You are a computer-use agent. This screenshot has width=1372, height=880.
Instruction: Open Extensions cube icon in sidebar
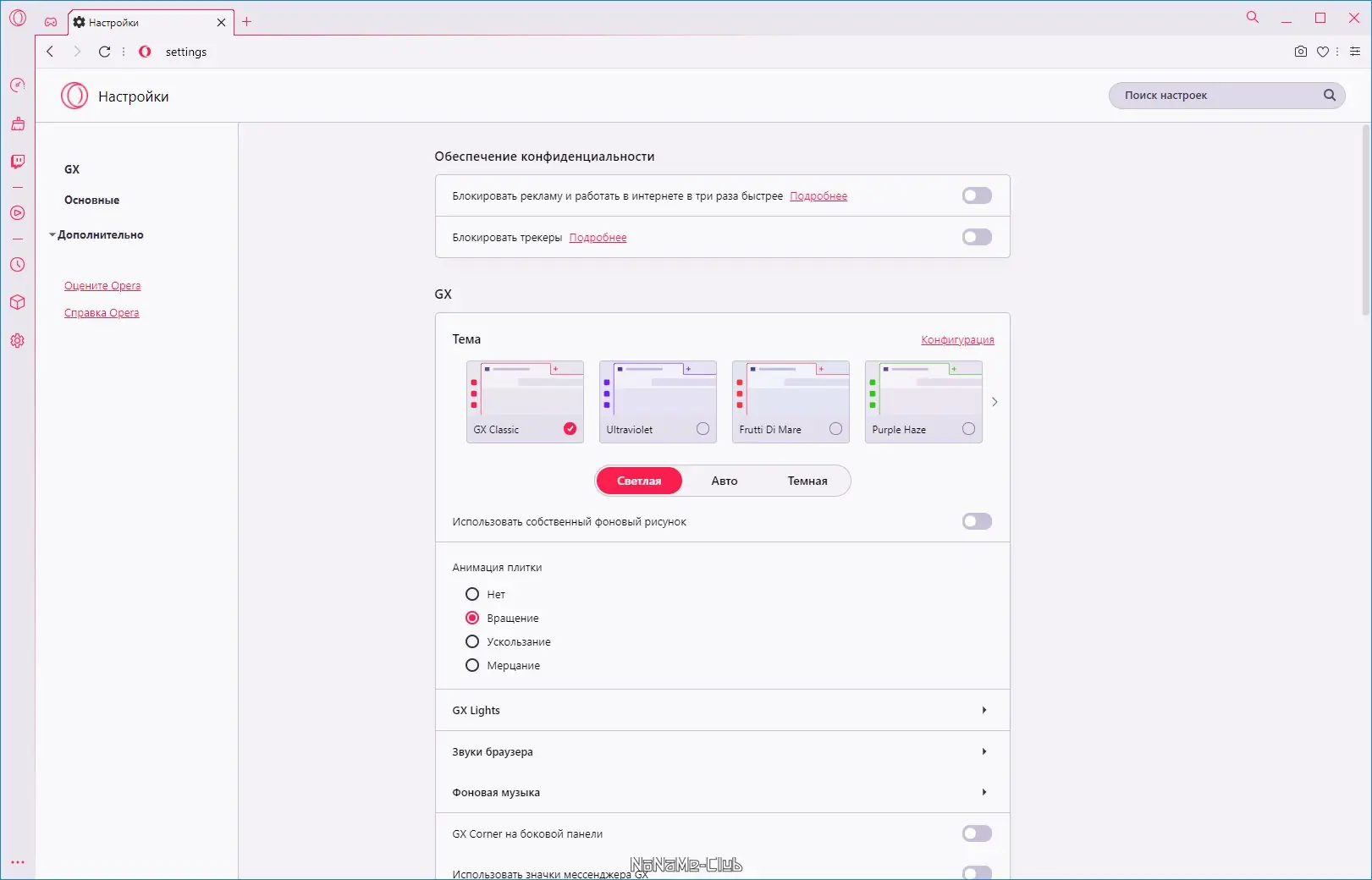tap(18, 302)
